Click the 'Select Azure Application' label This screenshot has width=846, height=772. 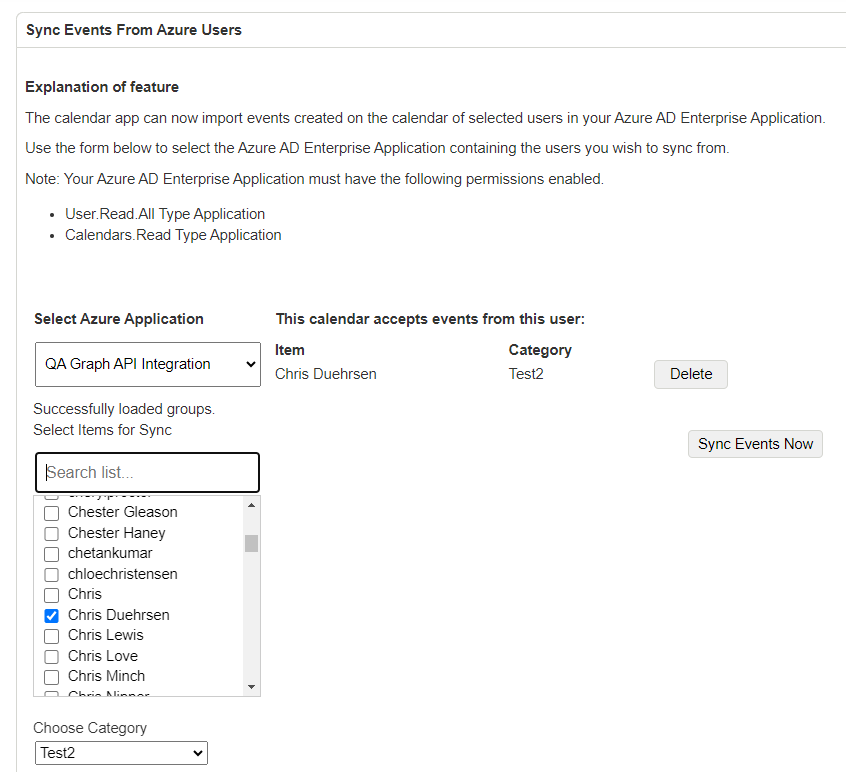tap(119, 319)
